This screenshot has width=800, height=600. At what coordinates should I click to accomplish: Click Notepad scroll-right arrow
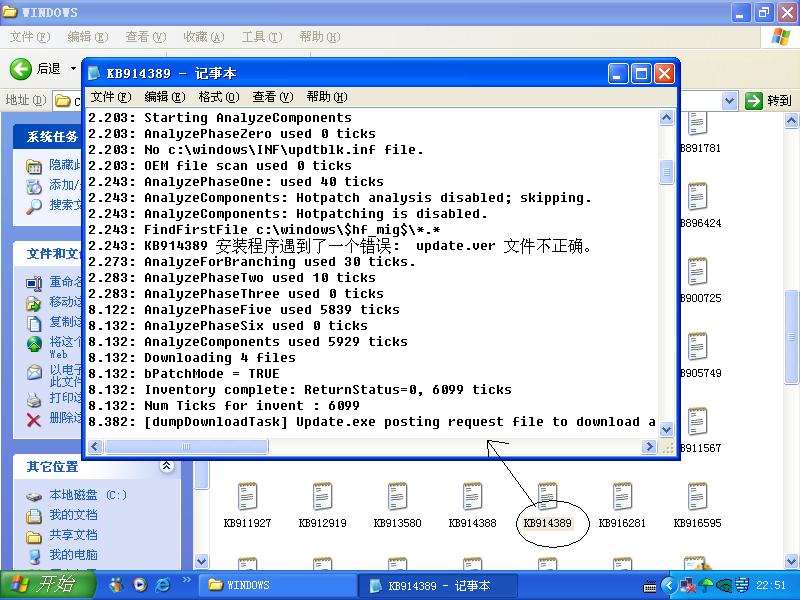[649, 447]
